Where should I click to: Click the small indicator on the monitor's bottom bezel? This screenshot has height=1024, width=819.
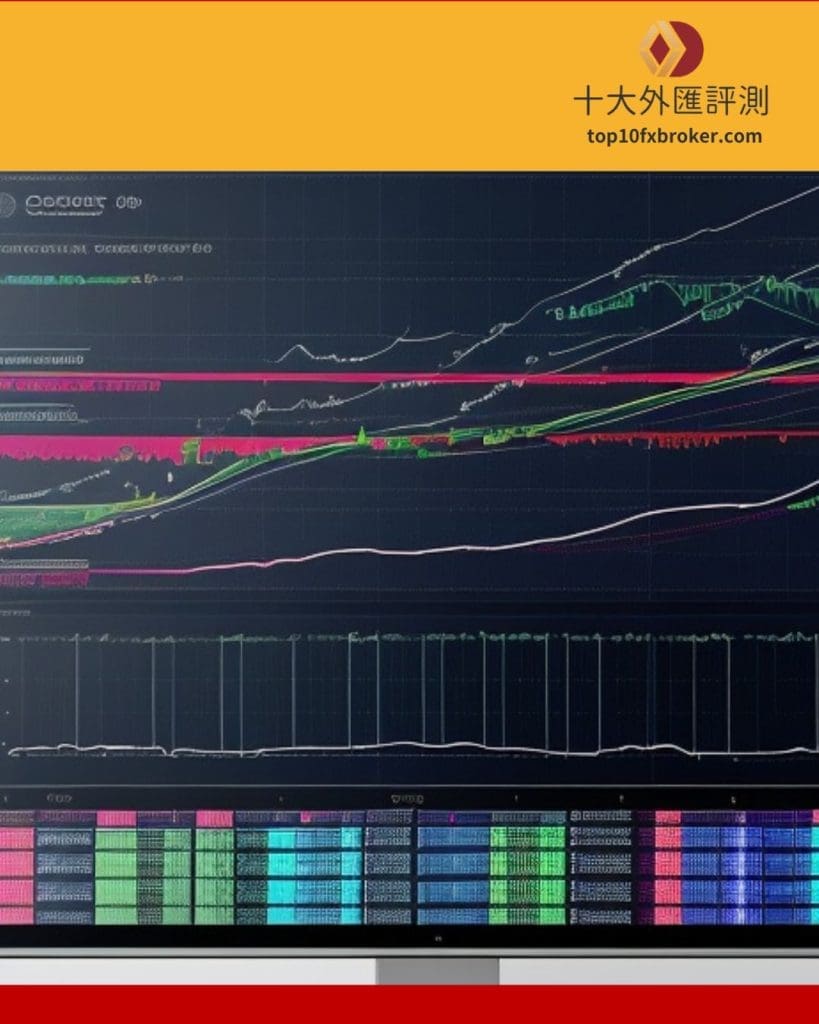click(x=437, y=939)
